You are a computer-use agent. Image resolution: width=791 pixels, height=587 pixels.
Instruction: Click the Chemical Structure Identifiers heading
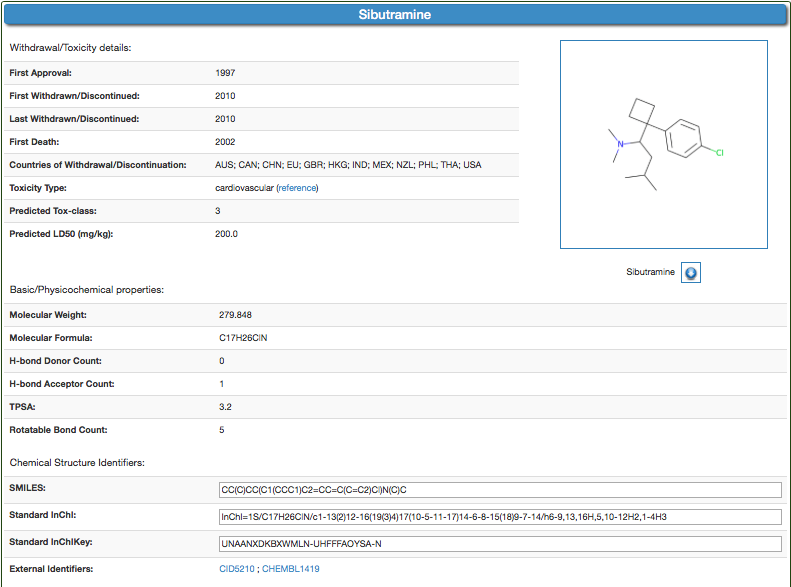tap(77, 462)
